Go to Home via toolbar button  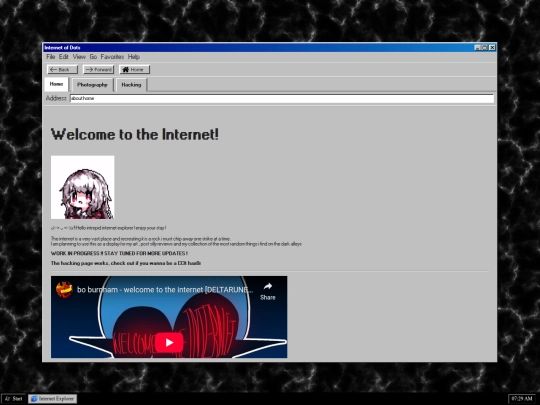tap(134, 70)
